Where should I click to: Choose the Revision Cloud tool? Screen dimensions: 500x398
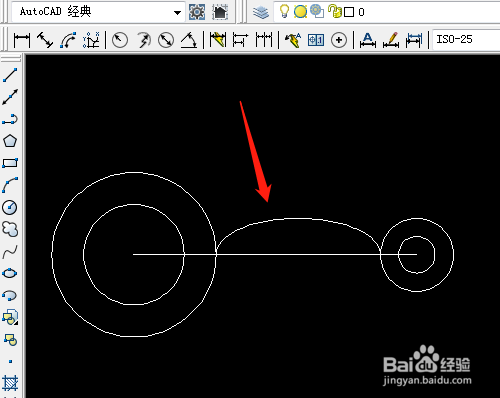point(10,229)
